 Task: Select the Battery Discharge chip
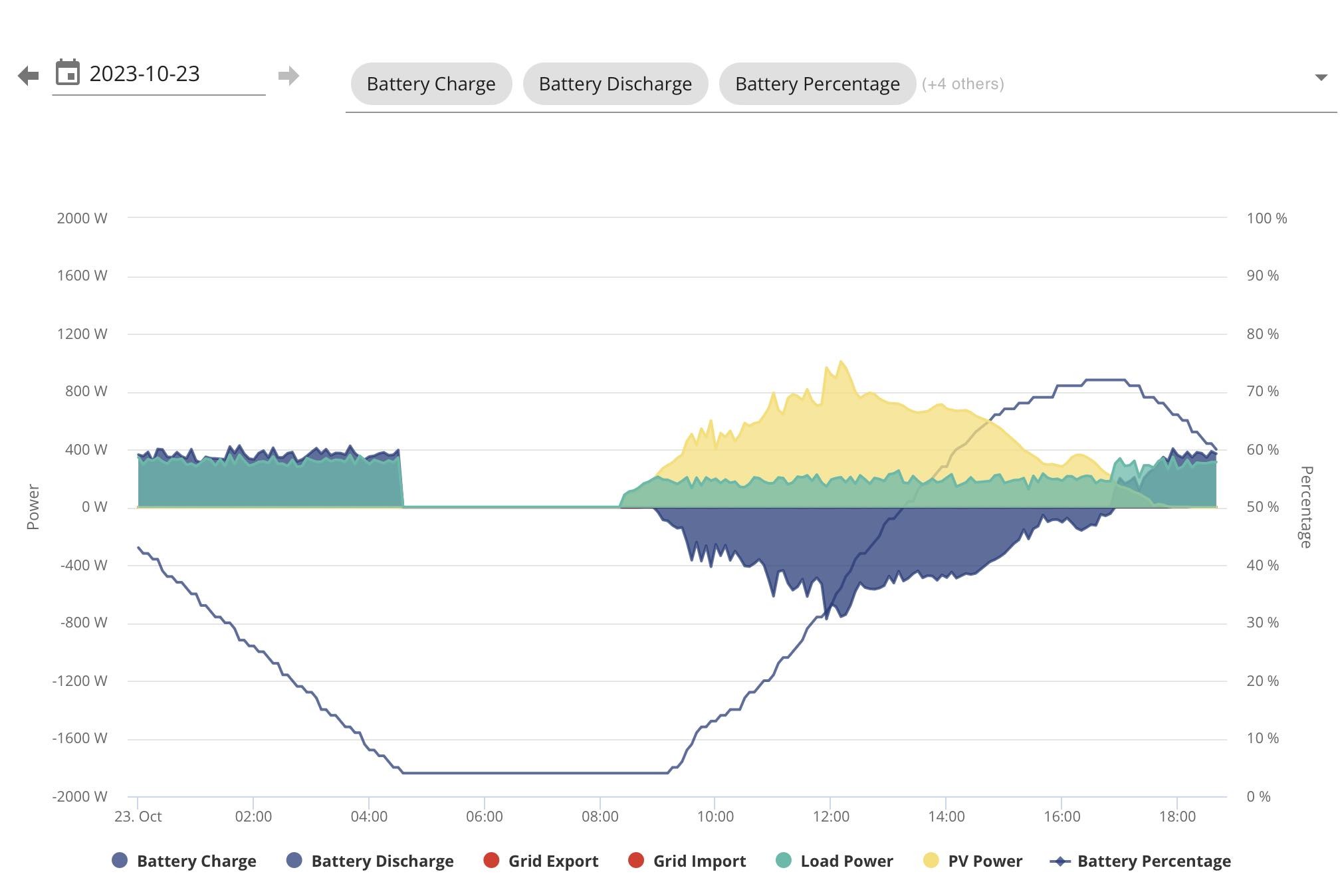(x=616, y=84)
